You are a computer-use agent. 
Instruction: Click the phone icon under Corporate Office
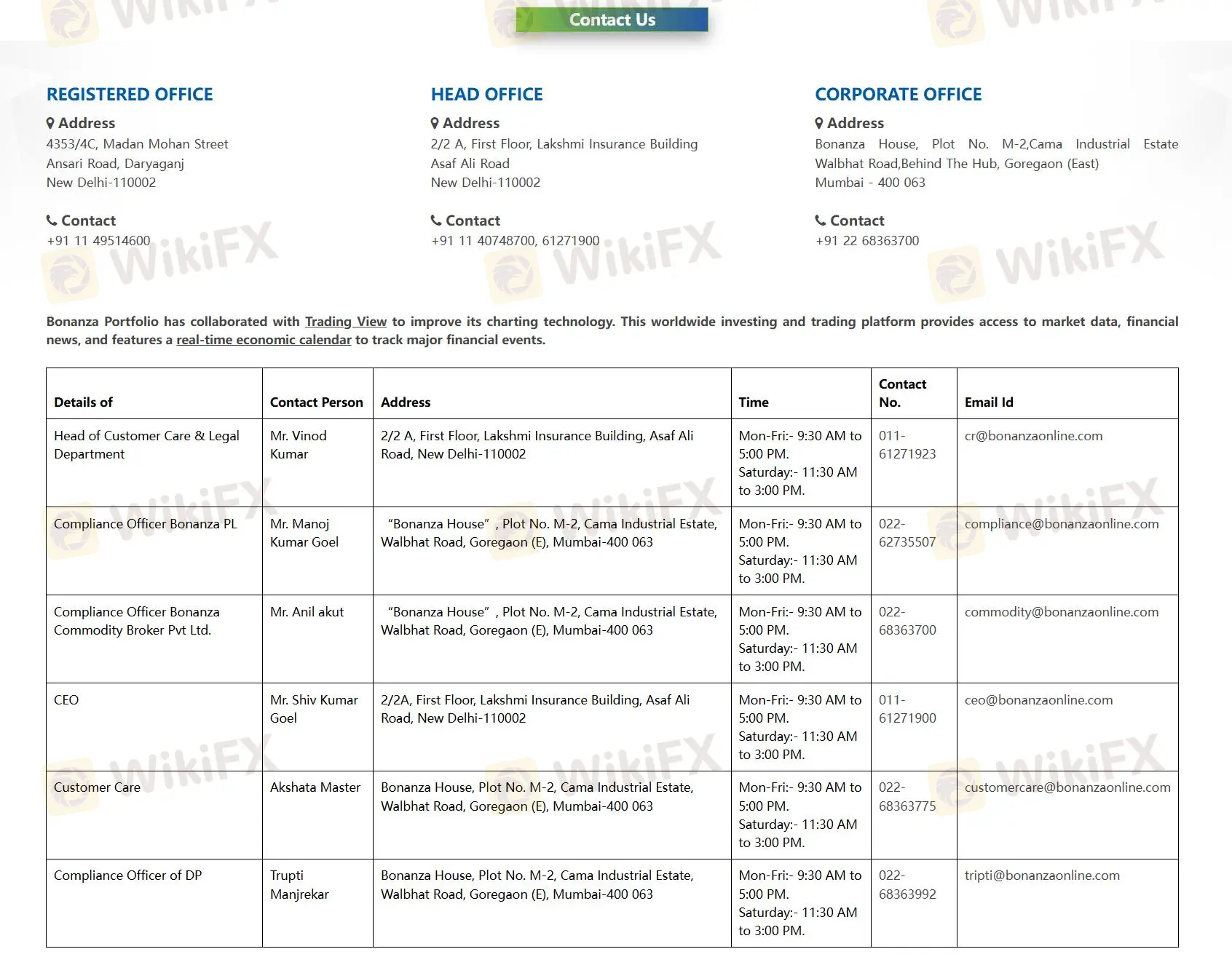(x=821, y=220)
